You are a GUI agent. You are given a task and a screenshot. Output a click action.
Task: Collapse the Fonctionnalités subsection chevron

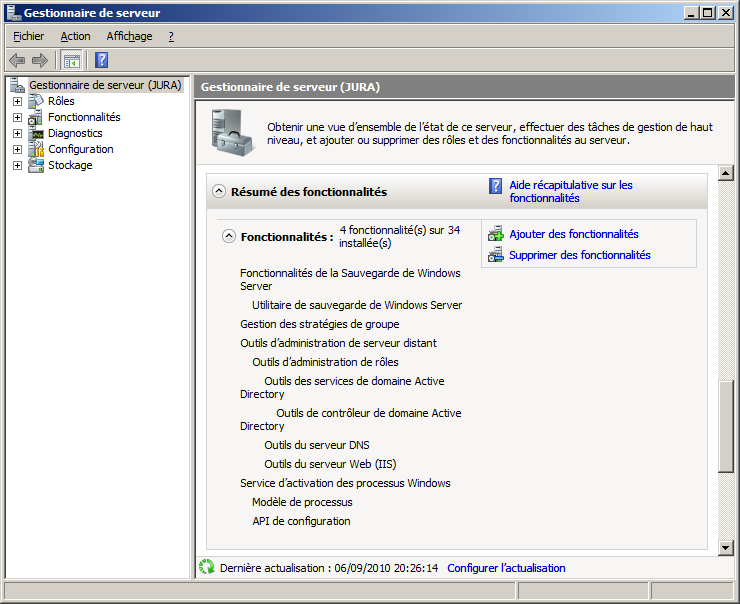point(229,237)
